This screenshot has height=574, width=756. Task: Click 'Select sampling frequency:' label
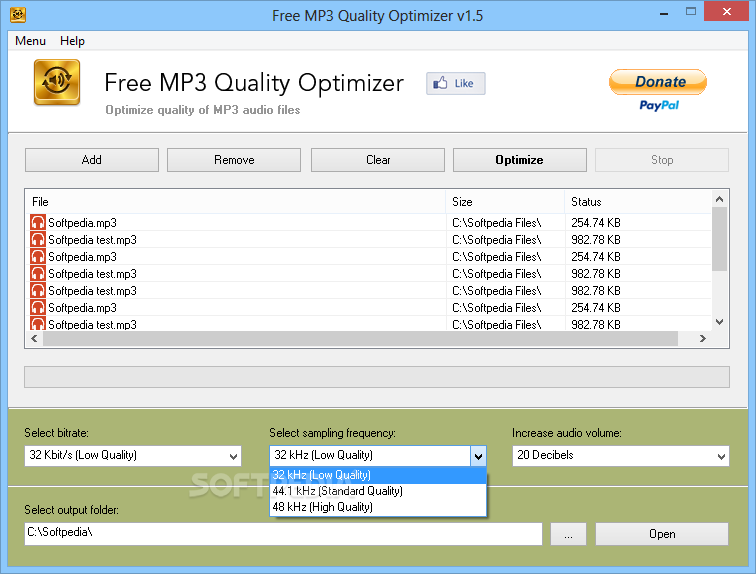332,433
